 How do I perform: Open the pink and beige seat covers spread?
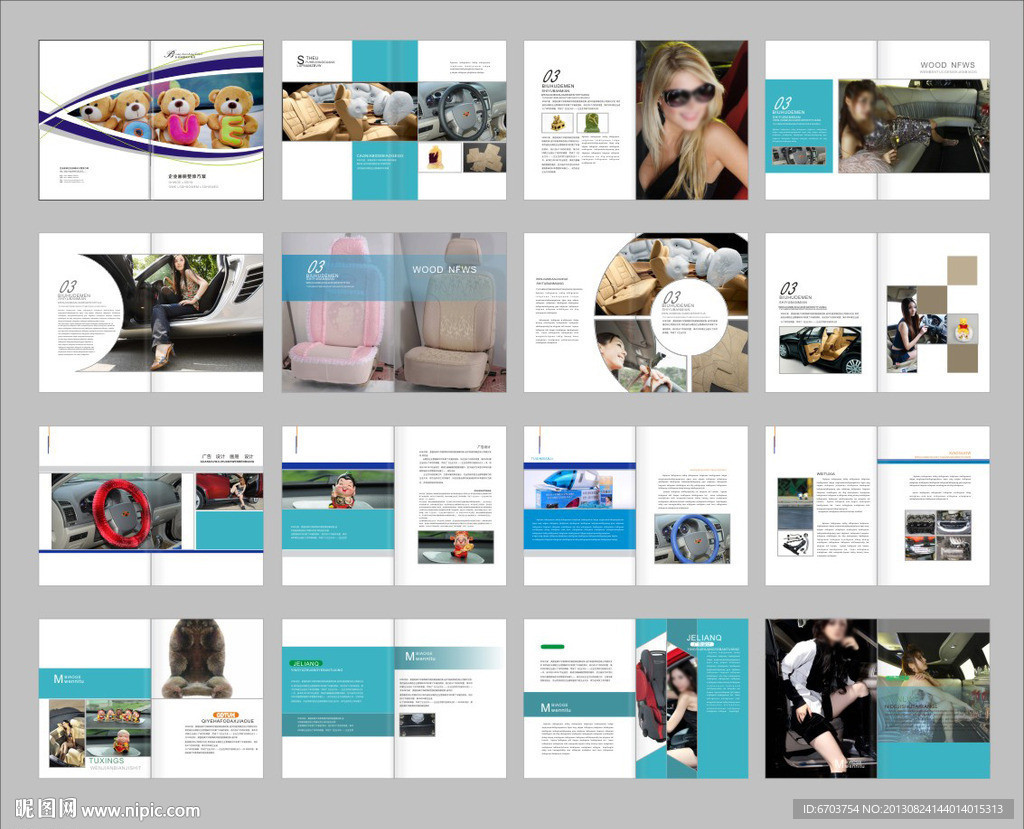pos(394,312)
